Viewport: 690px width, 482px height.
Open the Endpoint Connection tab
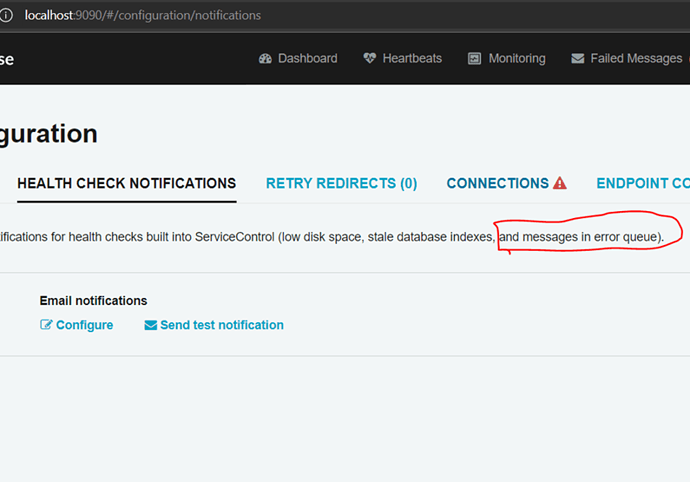(x=643, y=183)
